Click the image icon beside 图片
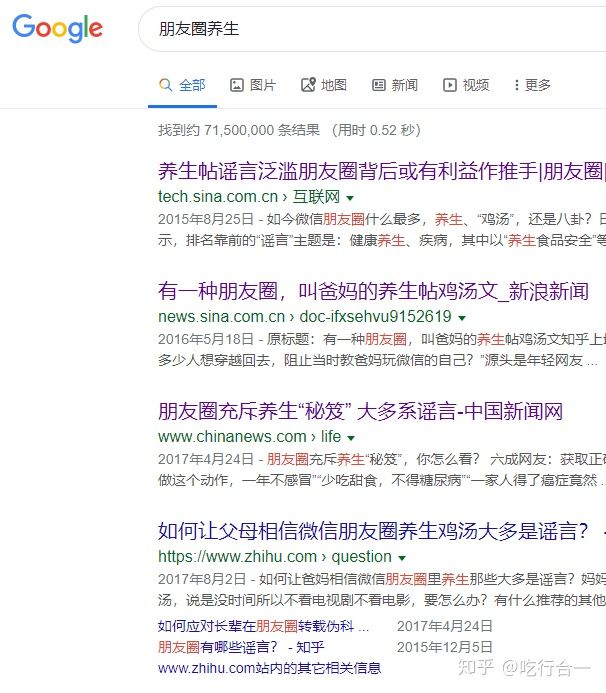The height and width of the screenshot is (693, 606). [x=237, y=85]
